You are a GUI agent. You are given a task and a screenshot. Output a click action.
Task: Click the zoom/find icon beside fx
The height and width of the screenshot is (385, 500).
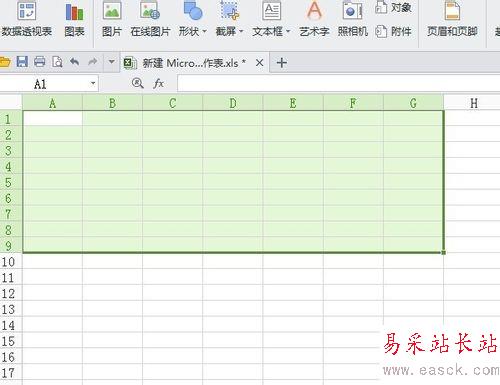137,83
